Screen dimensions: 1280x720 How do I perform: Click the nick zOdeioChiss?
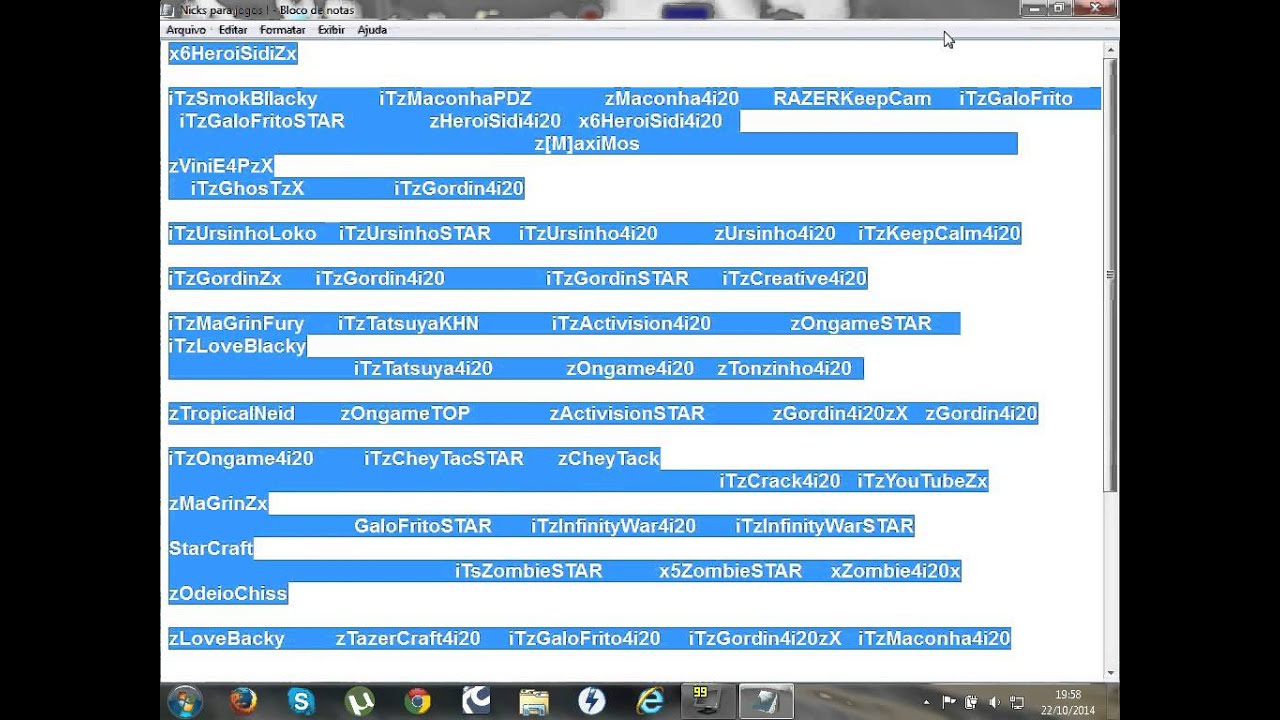click(x=228, y=594)
